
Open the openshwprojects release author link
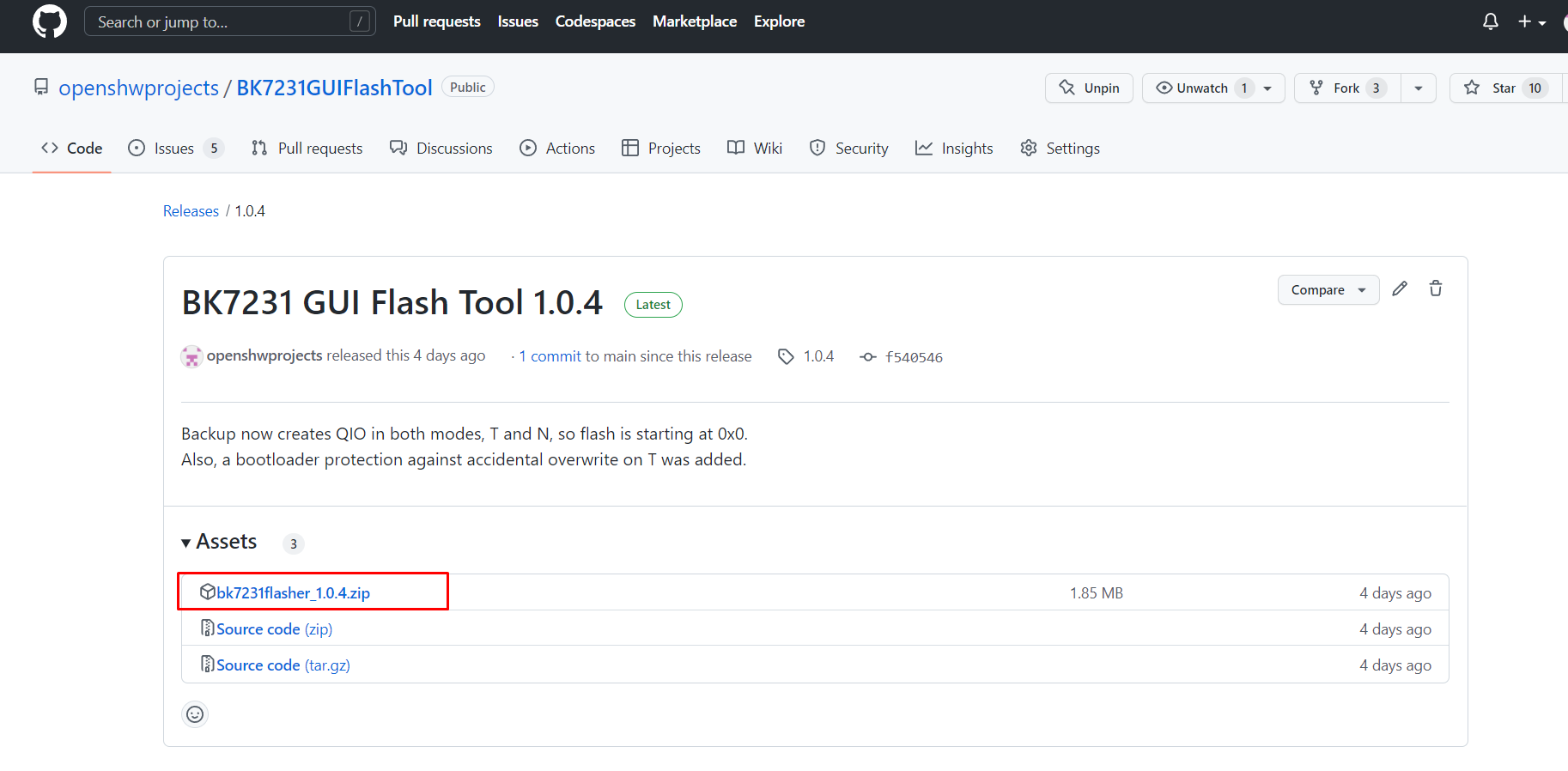[x=264, y=355]
